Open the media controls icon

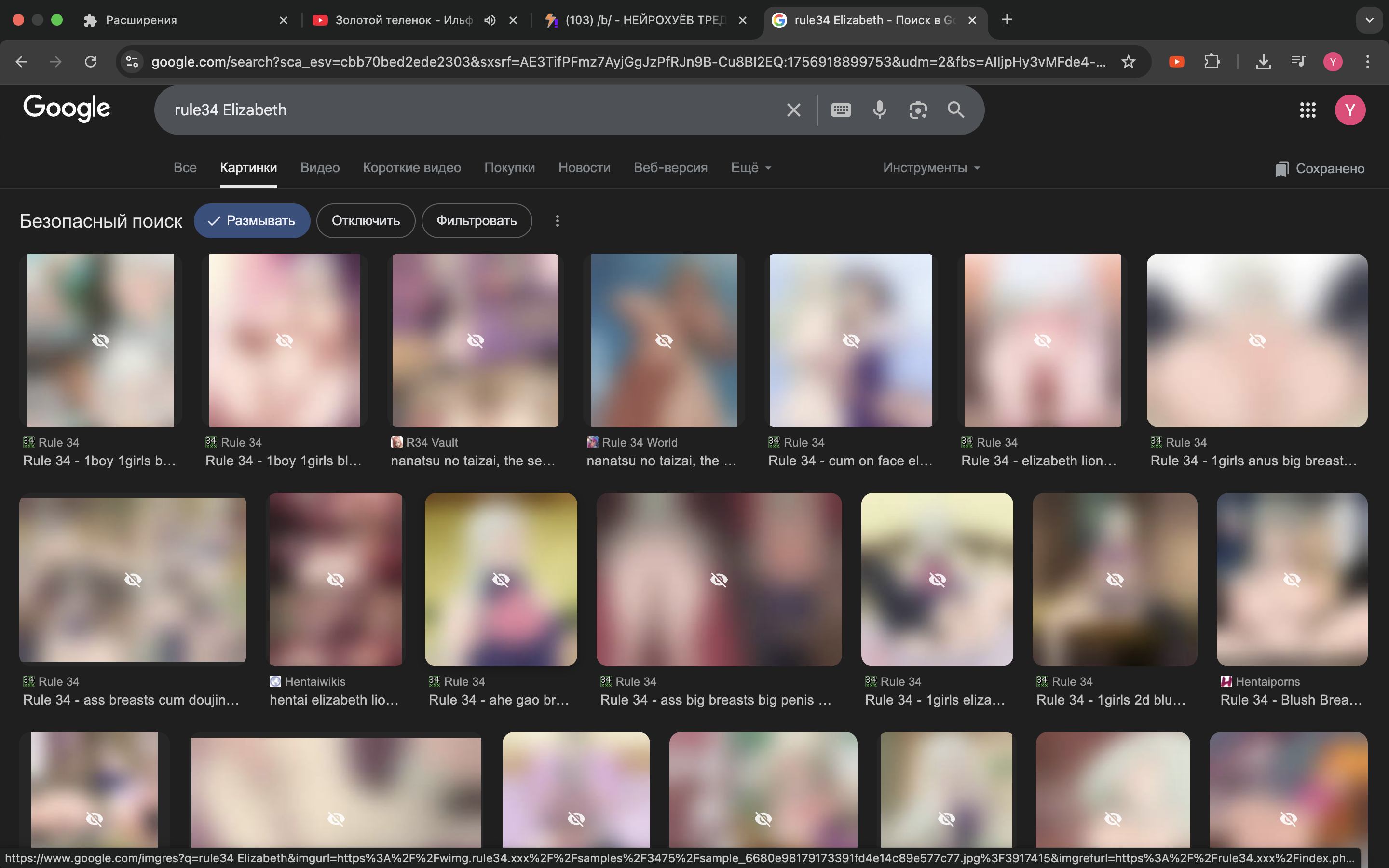(x=1298, y=61)
